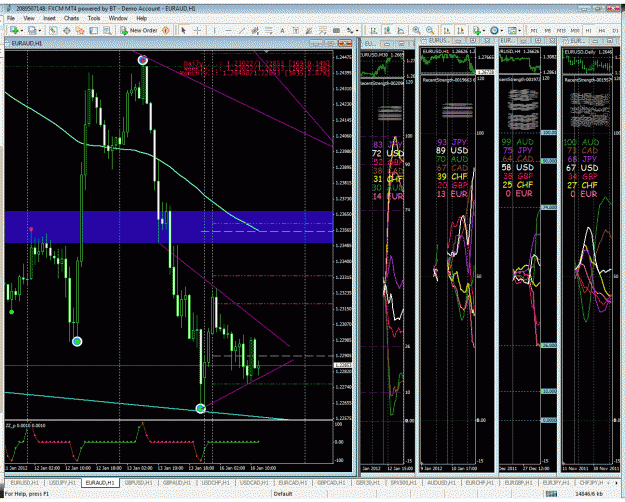
Task: Switch to the EURCAD,H1 chart tab
Action: click(x=293, y=483)
